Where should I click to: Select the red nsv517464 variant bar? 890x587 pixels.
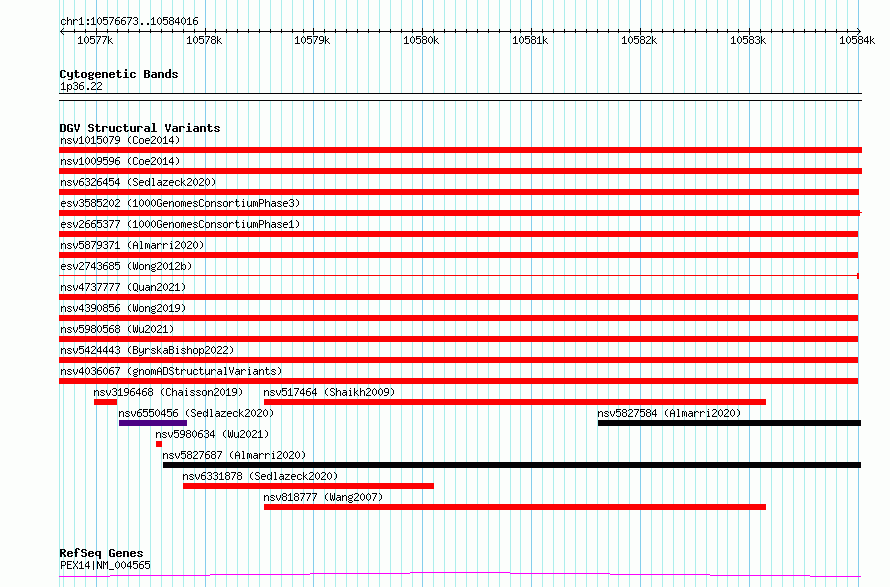[x=515, y=402]
